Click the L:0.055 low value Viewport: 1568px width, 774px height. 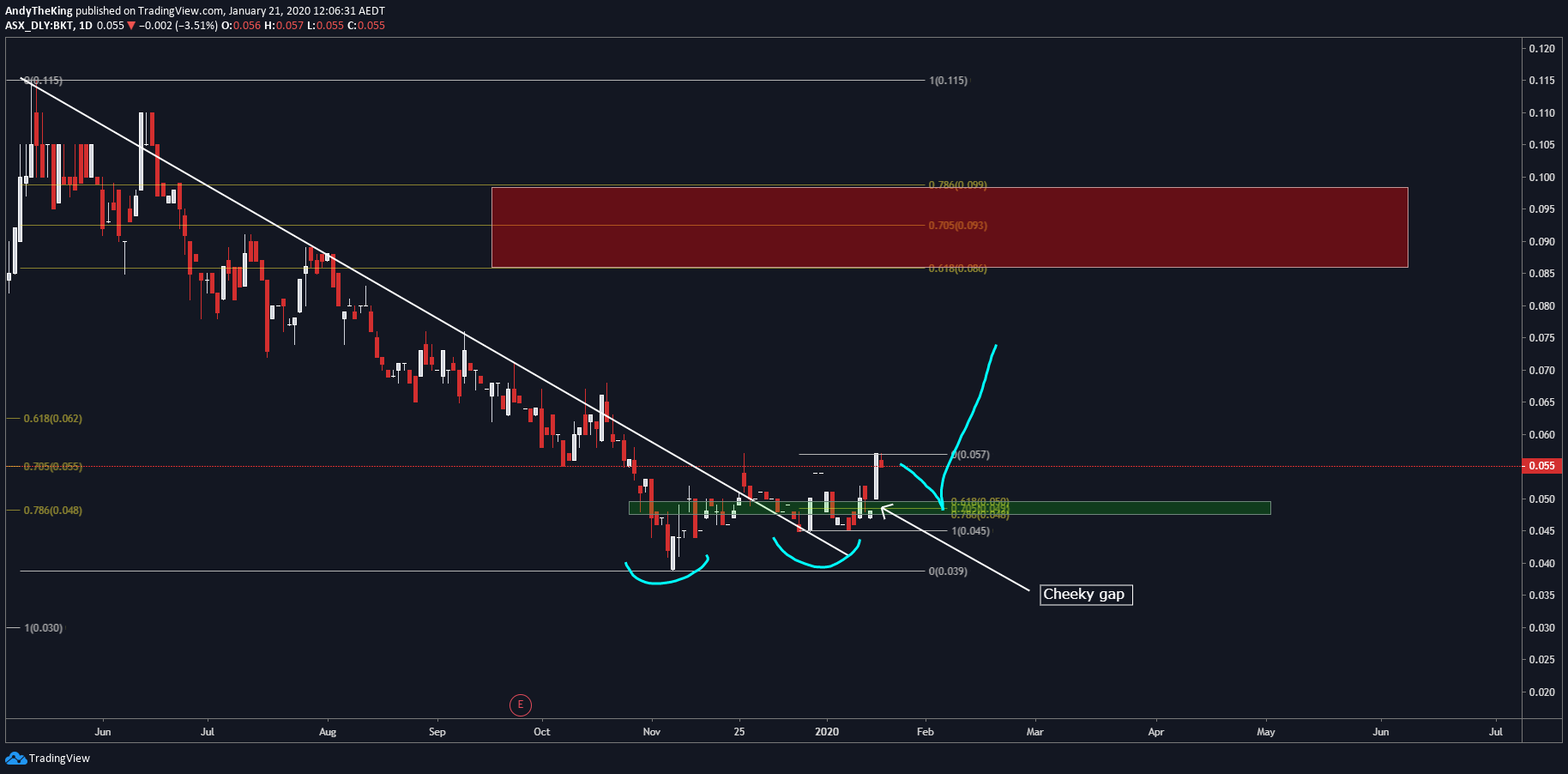pos(325,26)
